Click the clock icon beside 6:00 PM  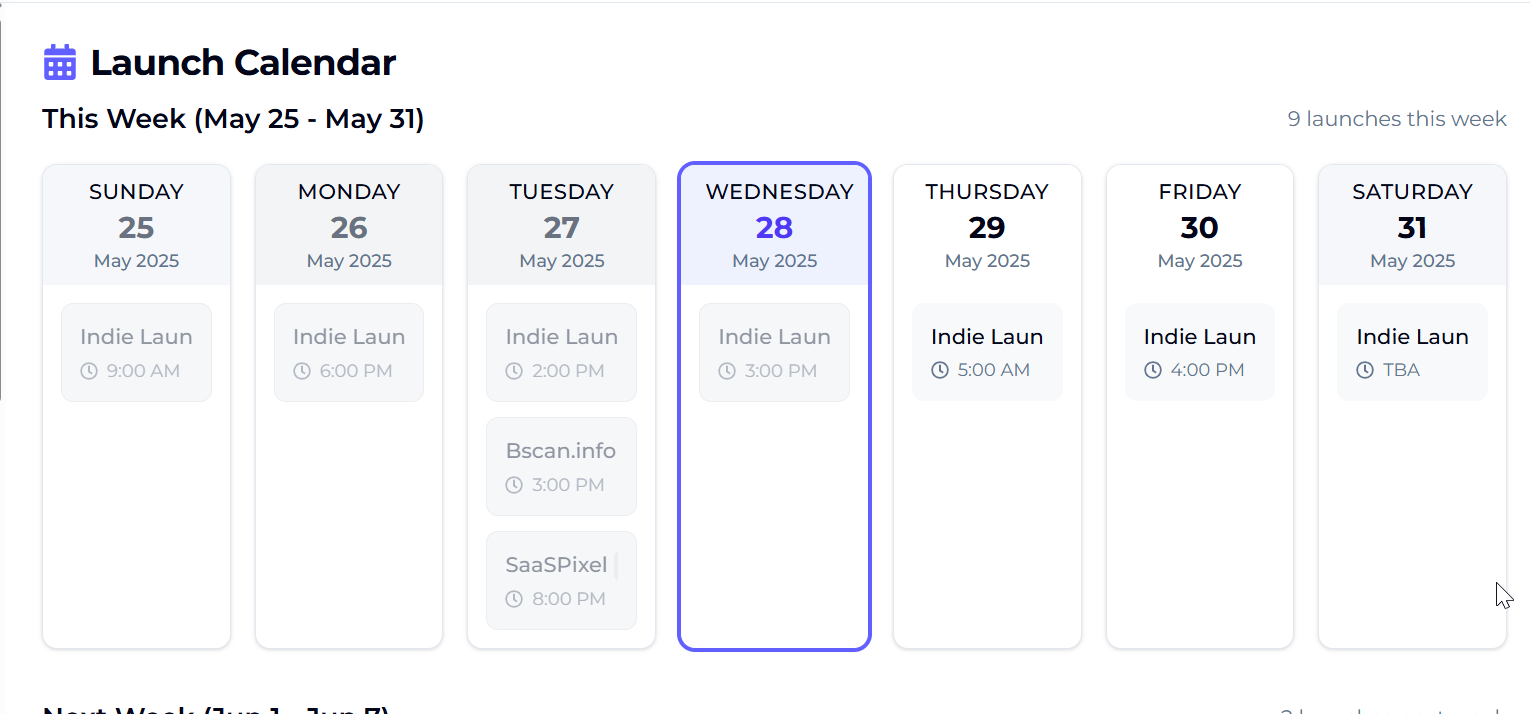click(x=302, y=371)
